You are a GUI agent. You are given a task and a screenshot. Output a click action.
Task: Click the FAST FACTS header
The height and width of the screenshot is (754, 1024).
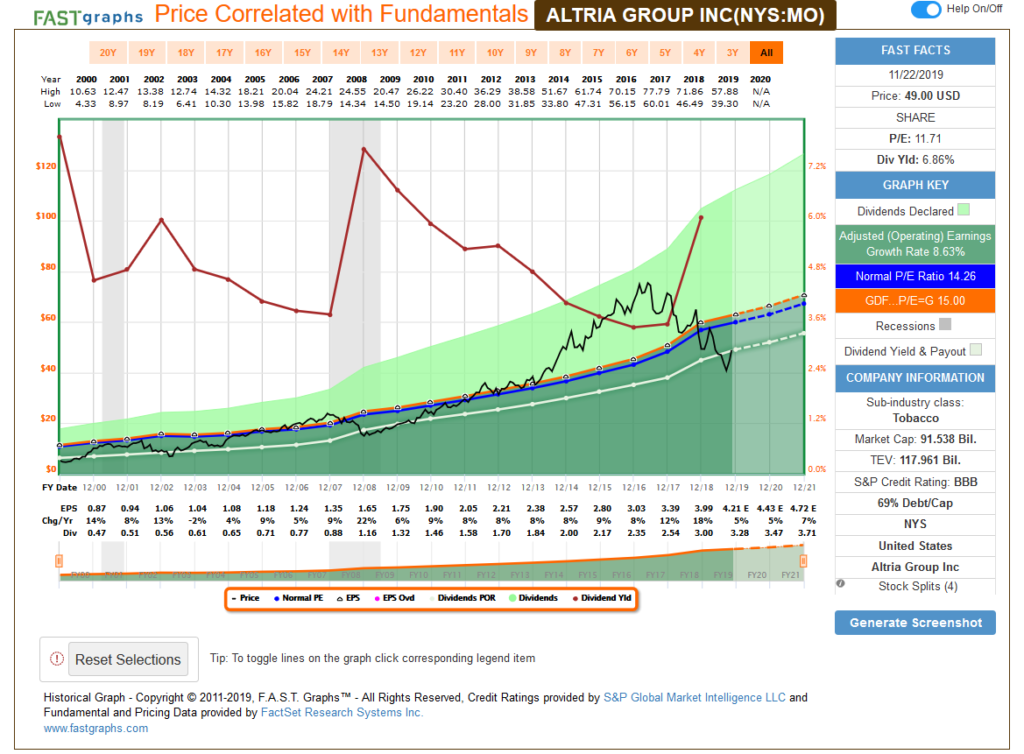tap(916, 51)
